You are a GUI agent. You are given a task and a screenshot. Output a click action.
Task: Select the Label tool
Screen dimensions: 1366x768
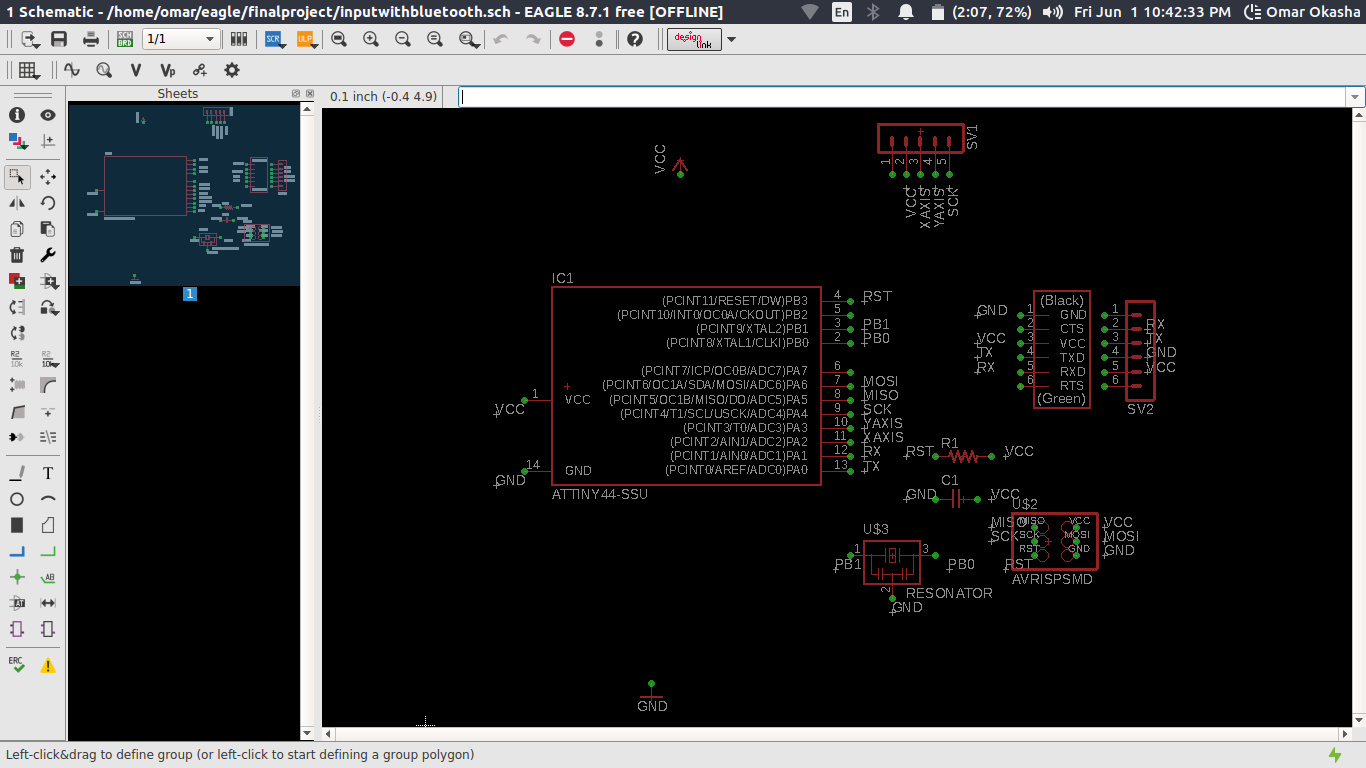[48, 577]
